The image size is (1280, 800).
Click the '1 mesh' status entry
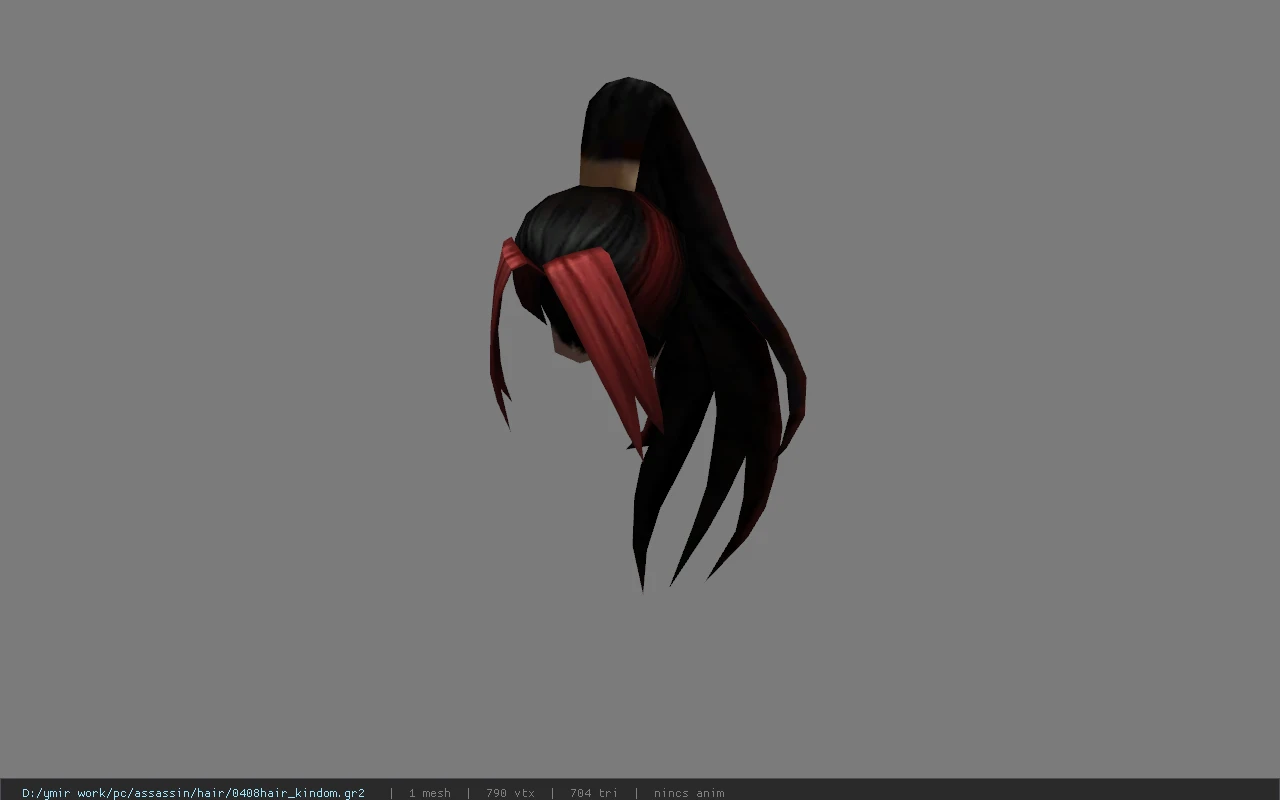429,793
